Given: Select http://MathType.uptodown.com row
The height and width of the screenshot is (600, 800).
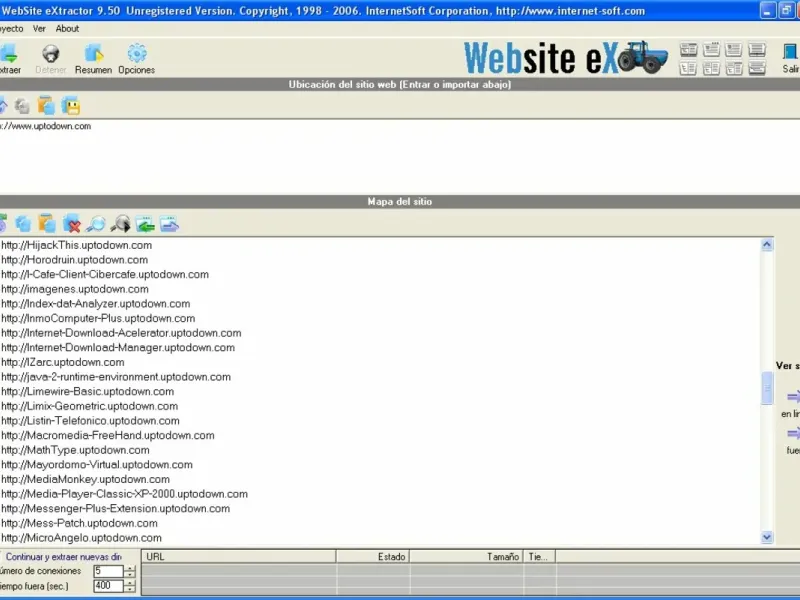Looking at the screenshot, I should 76,450.
